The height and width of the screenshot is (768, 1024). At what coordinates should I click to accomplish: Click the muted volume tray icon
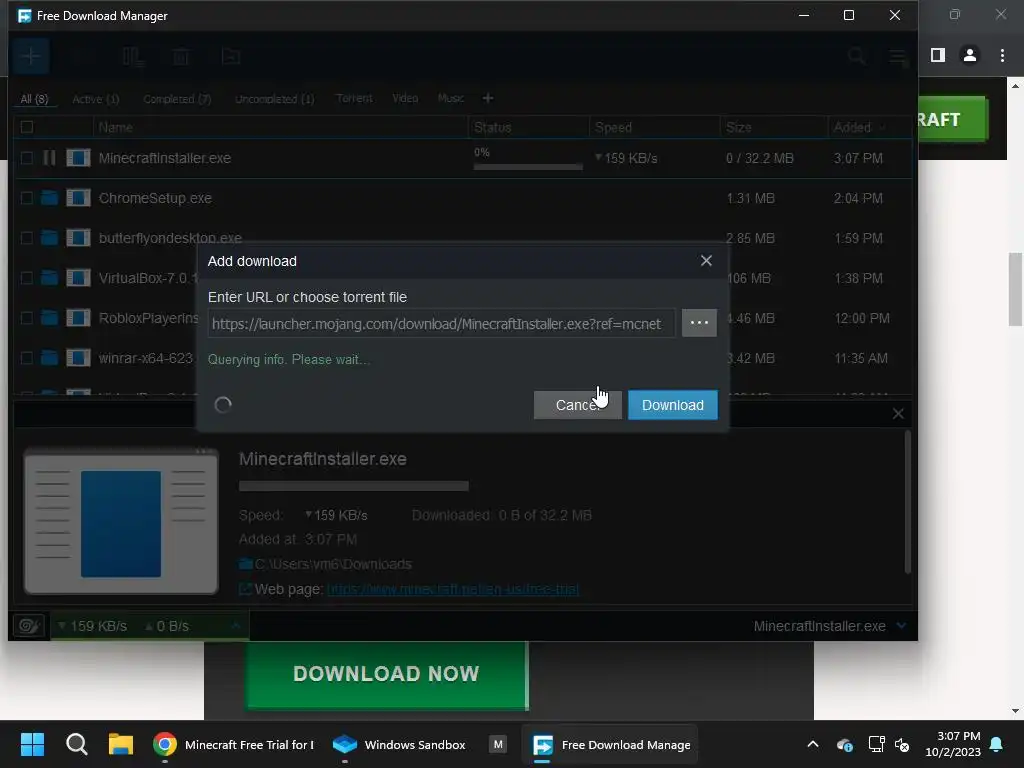click(903, 744)
